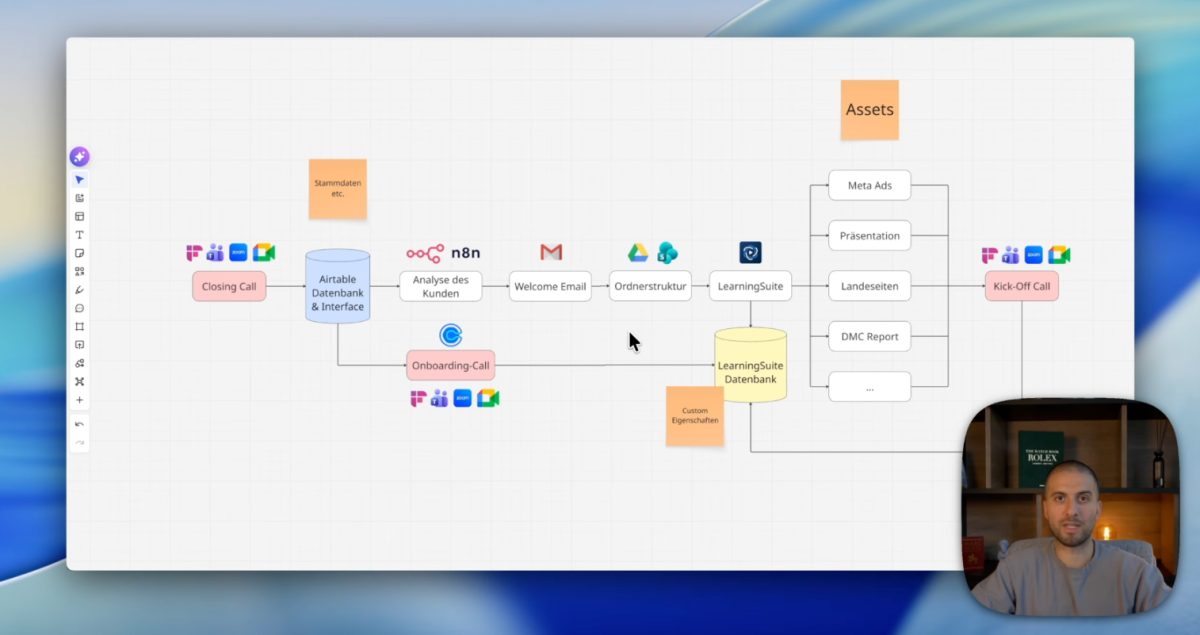1200x635 pixels.
Task: Open the Upload tool
Action: click(79, 344)
